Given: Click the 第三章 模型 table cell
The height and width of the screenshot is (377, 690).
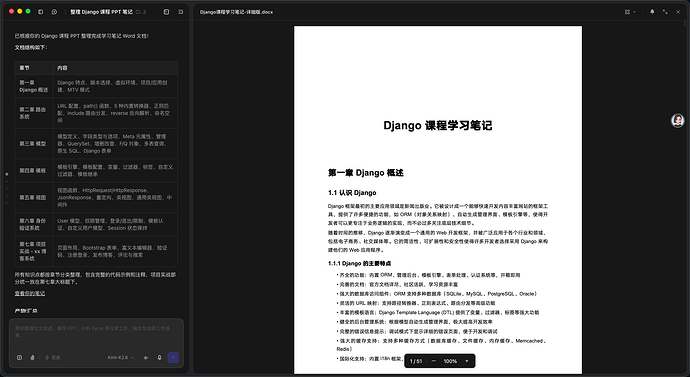Looking at the screenshot, I should pos(34,143).
